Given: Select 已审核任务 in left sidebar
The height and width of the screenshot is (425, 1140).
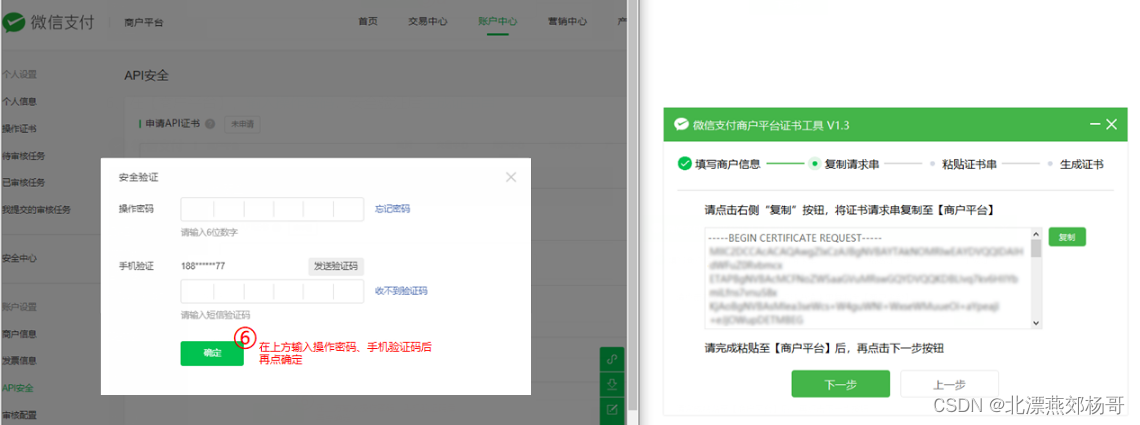Looking at the screenshot, I should tap(23, 182).
